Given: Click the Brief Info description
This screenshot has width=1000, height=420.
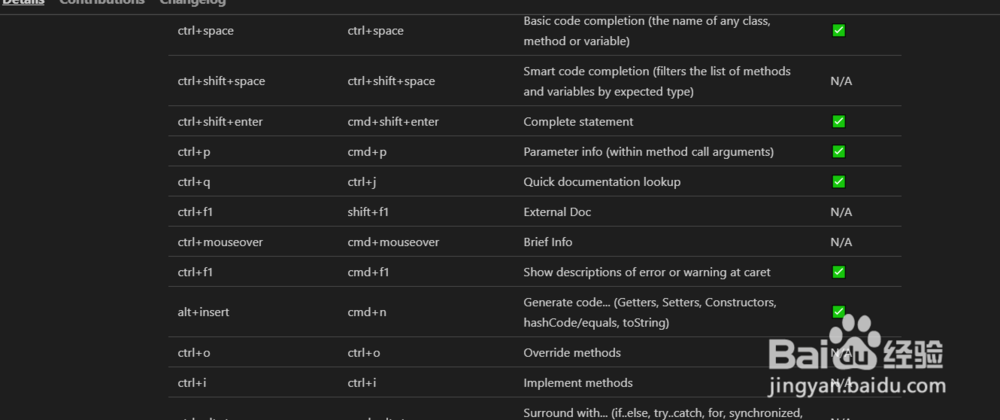Looking at the screenshot, I should click(x=548, y=242).
